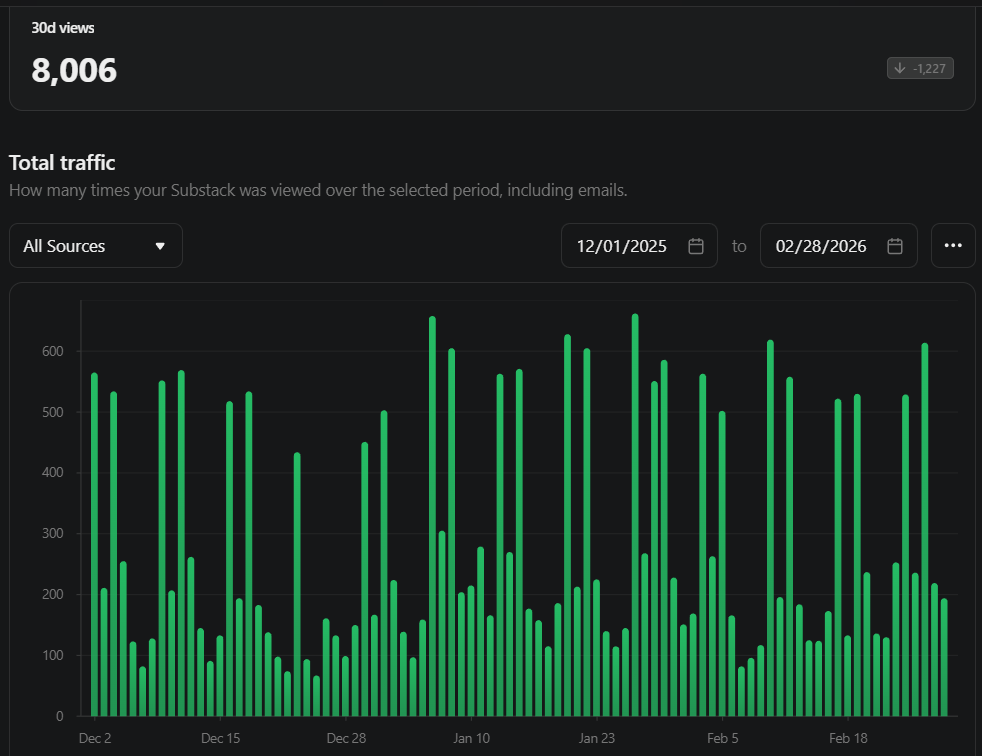Click the 30d views label
The width and height of the screenshot is (982, 756).
[x=63, y=28]
